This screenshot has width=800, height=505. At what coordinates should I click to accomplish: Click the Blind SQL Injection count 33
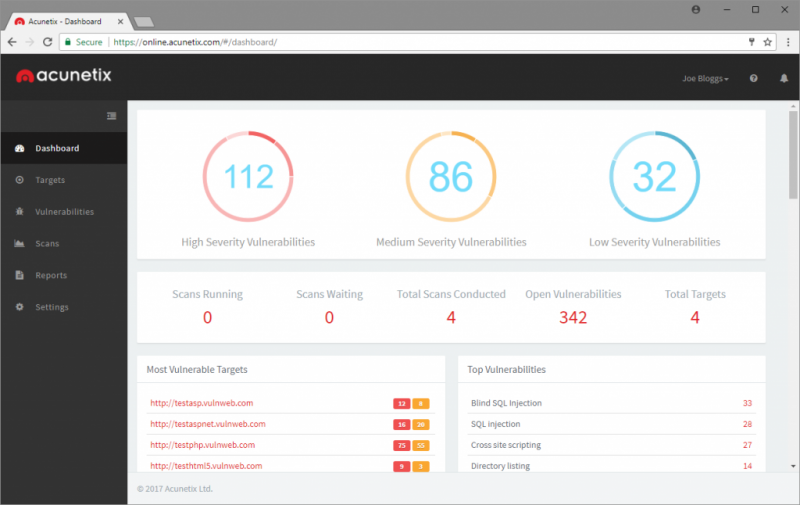pyautogui.click(x=747, y=403)
